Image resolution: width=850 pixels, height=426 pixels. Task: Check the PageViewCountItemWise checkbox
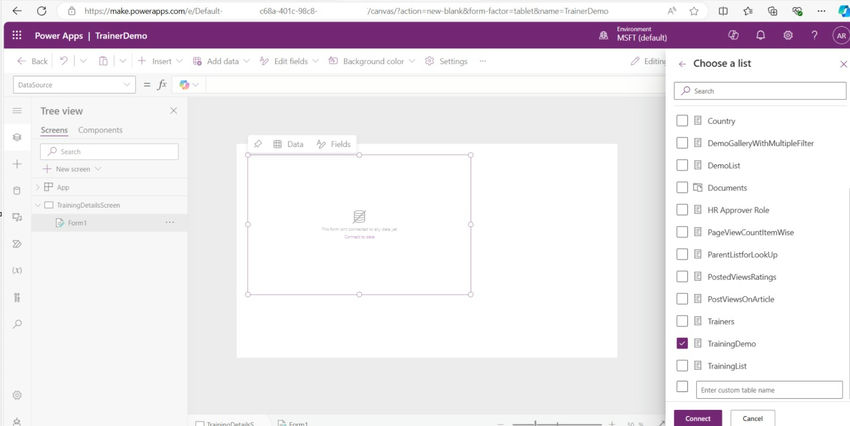682,232
